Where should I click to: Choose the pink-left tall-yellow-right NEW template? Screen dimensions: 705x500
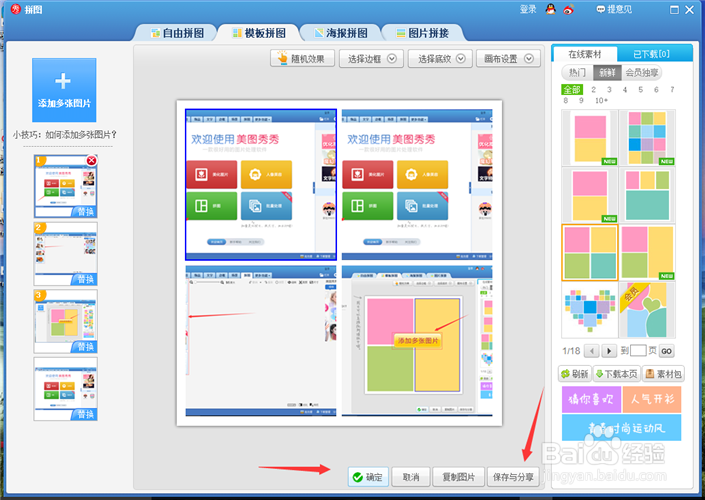click(647, 252)
